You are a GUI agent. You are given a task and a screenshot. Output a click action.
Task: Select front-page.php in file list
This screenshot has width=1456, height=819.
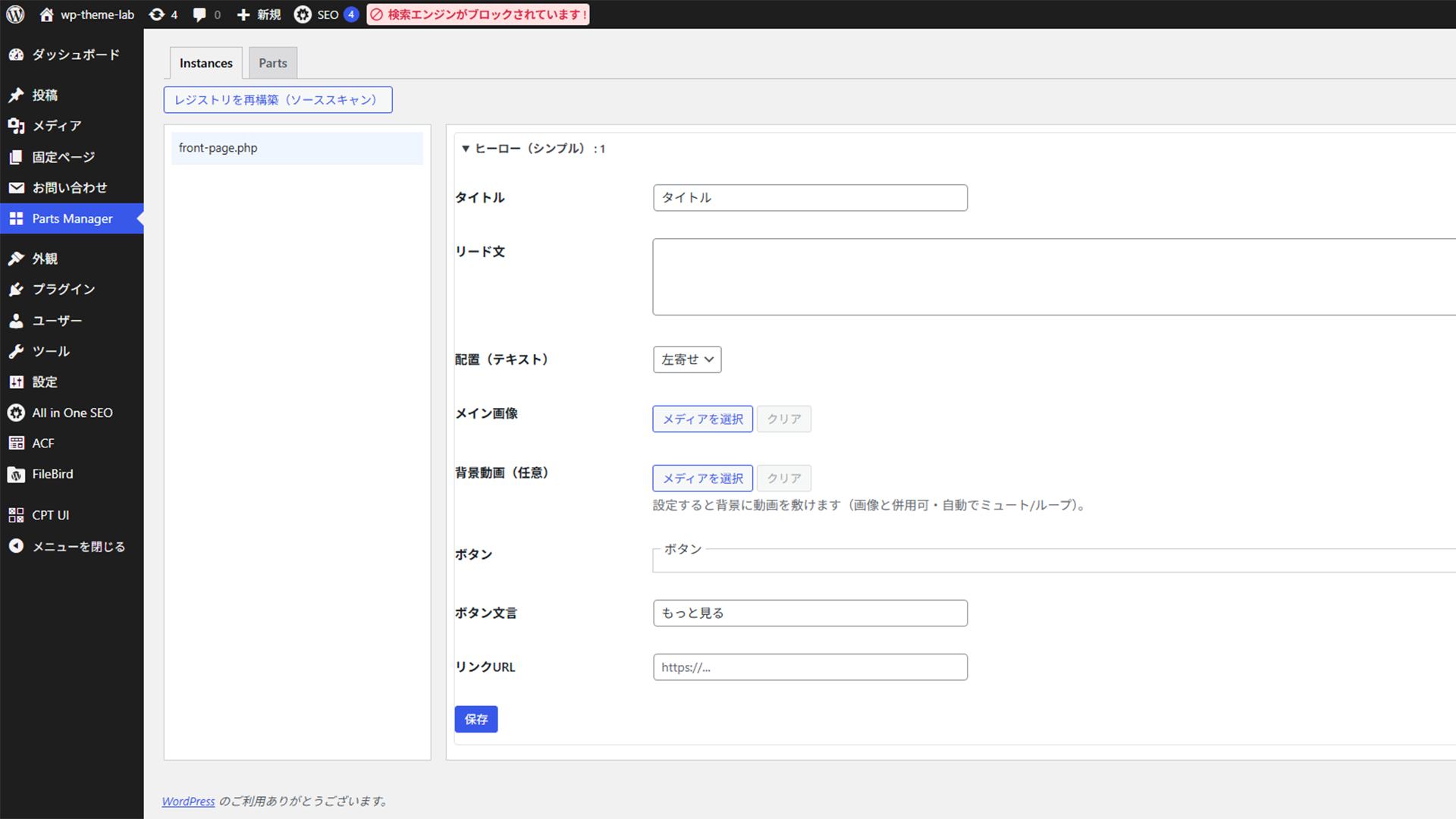(297, 148)
